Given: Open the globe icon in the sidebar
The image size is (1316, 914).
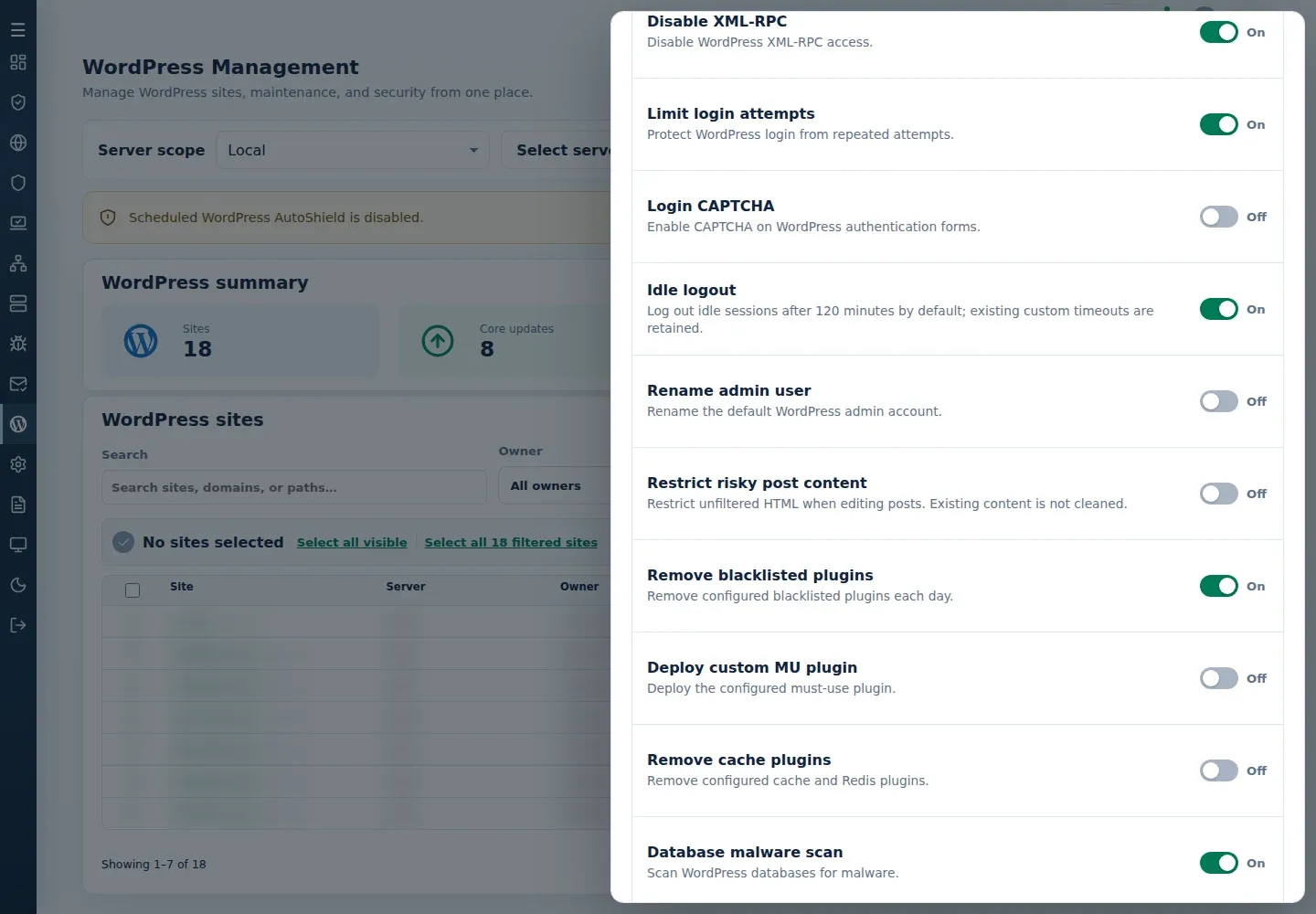Looking at the screenshot, I should [18, 143].
